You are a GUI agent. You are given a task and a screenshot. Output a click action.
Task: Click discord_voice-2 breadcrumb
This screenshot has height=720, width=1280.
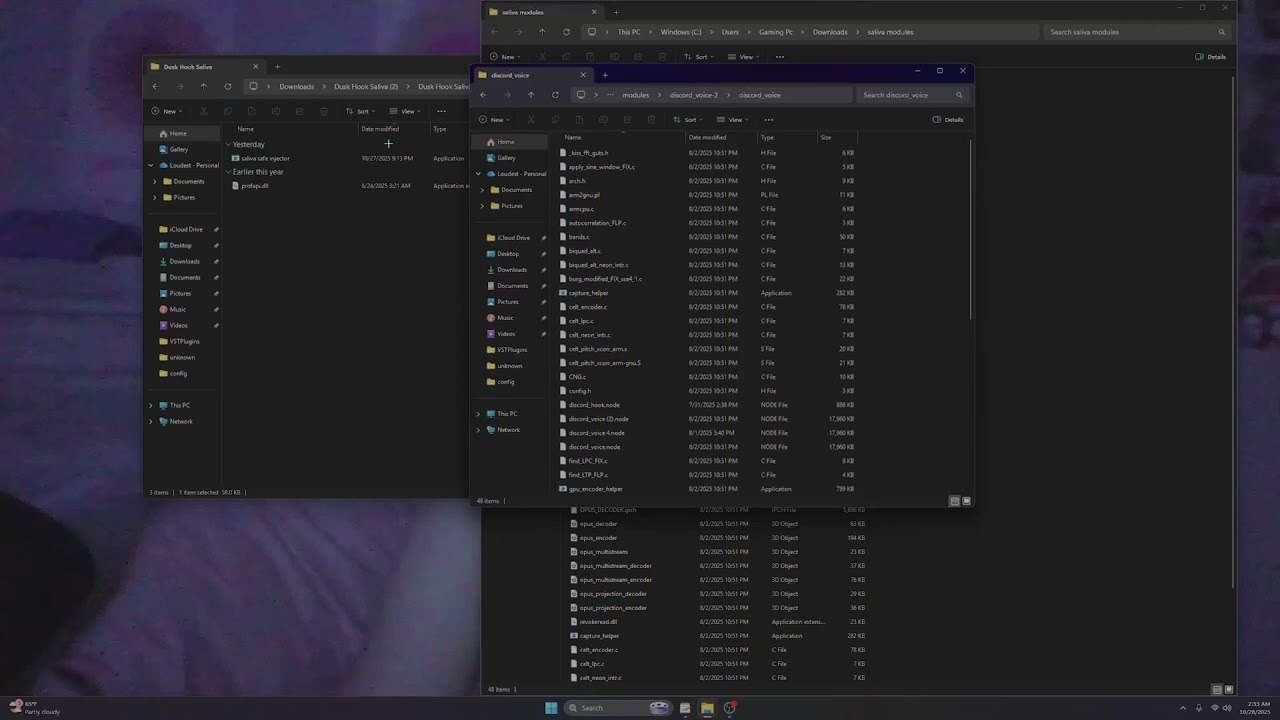[694, 95]
